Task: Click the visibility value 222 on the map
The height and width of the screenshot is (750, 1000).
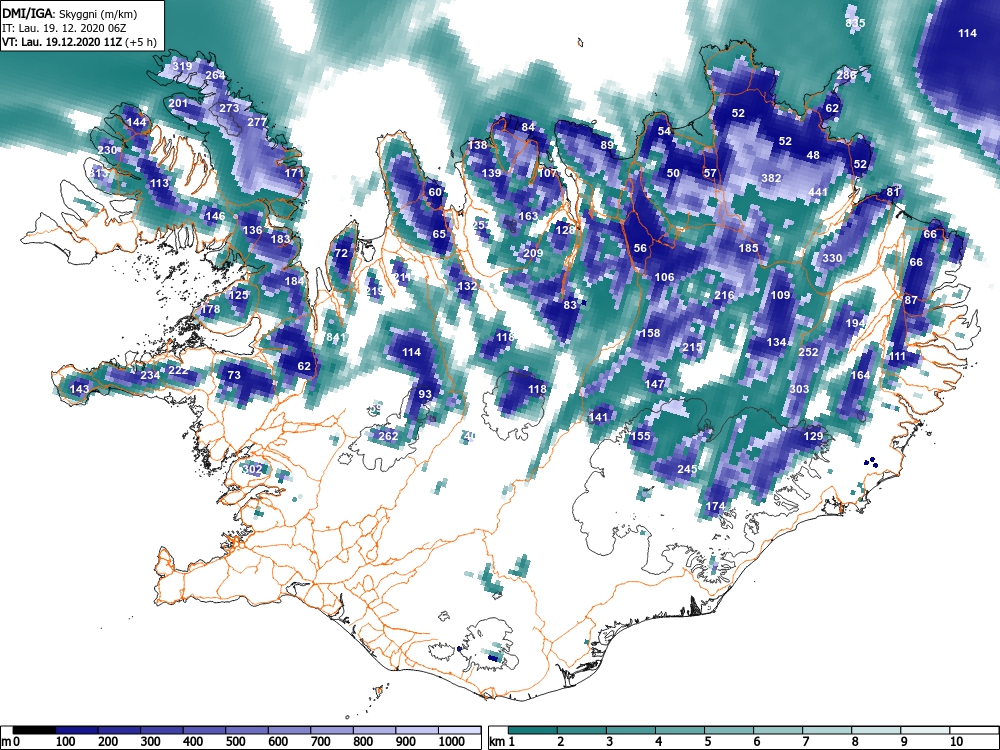Action: (179, 371)
